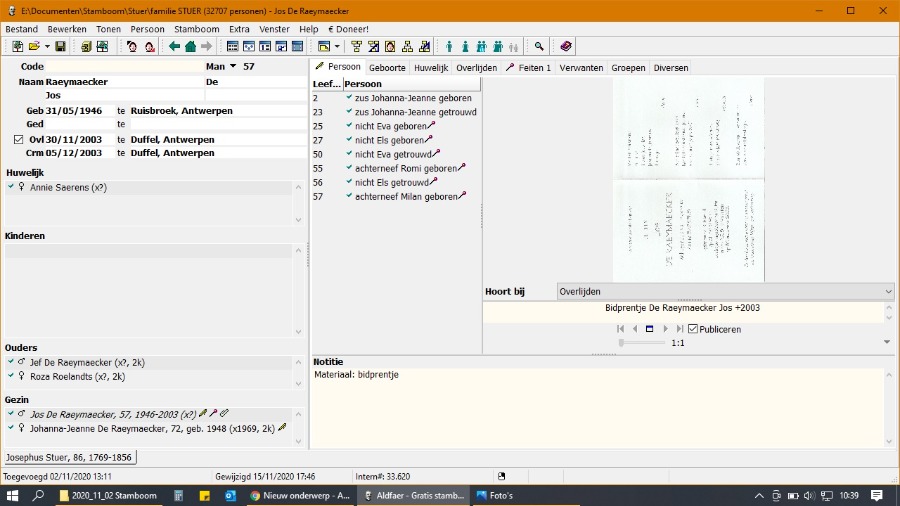Click the bidprentje image thumbnail

tap(688, 179)
